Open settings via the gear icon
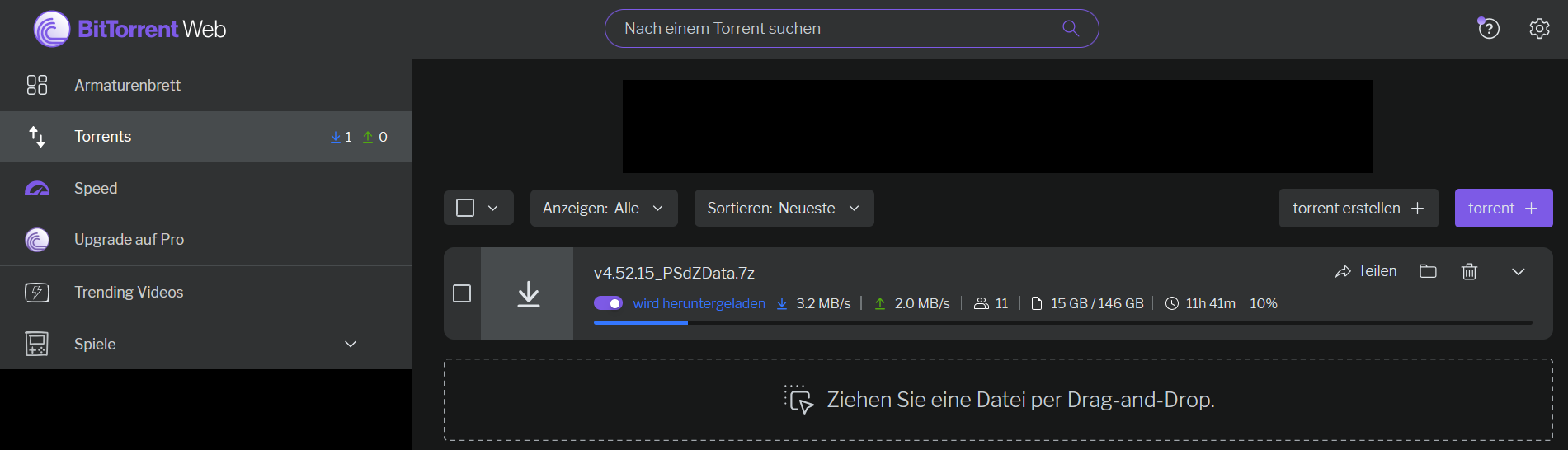1568x450 pixels. point(1539,29)
